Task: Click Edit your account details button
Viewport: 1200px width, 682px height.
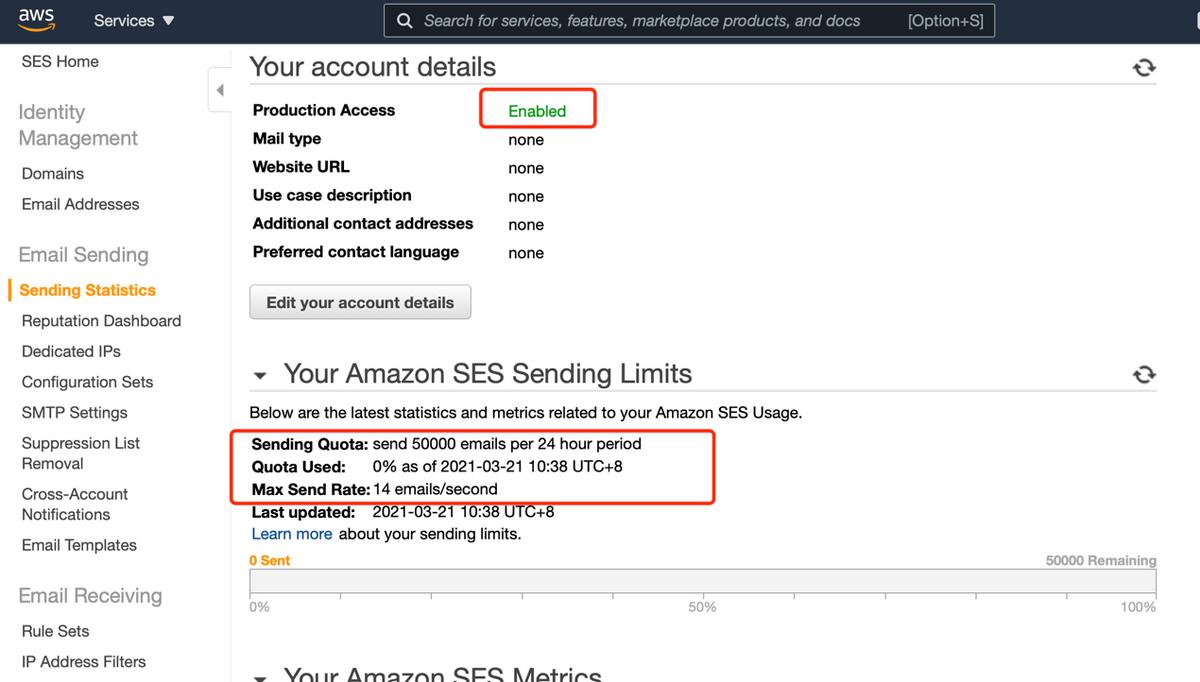Action: 360,303
